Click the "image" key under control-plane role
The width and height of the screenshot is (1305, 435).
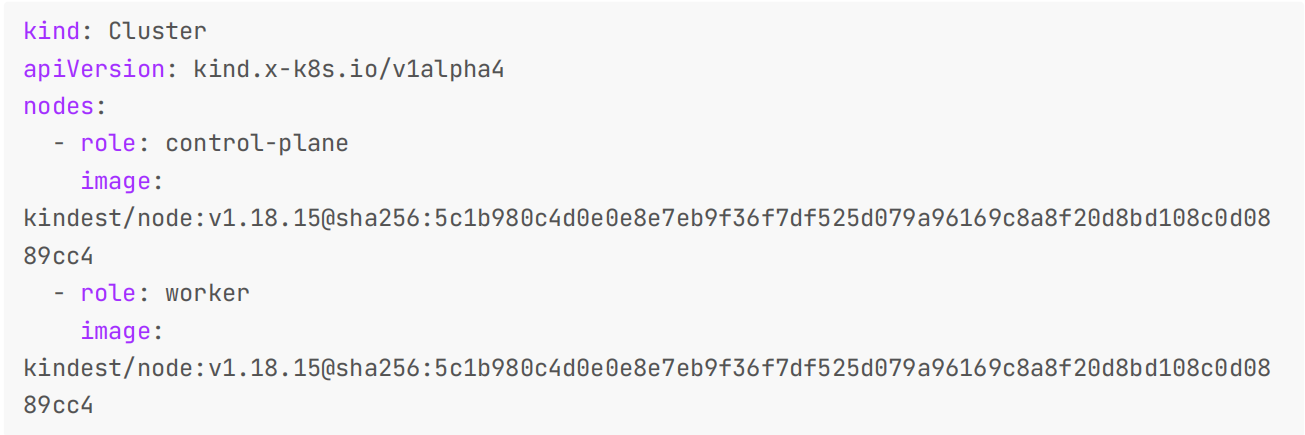click(114, 181)
